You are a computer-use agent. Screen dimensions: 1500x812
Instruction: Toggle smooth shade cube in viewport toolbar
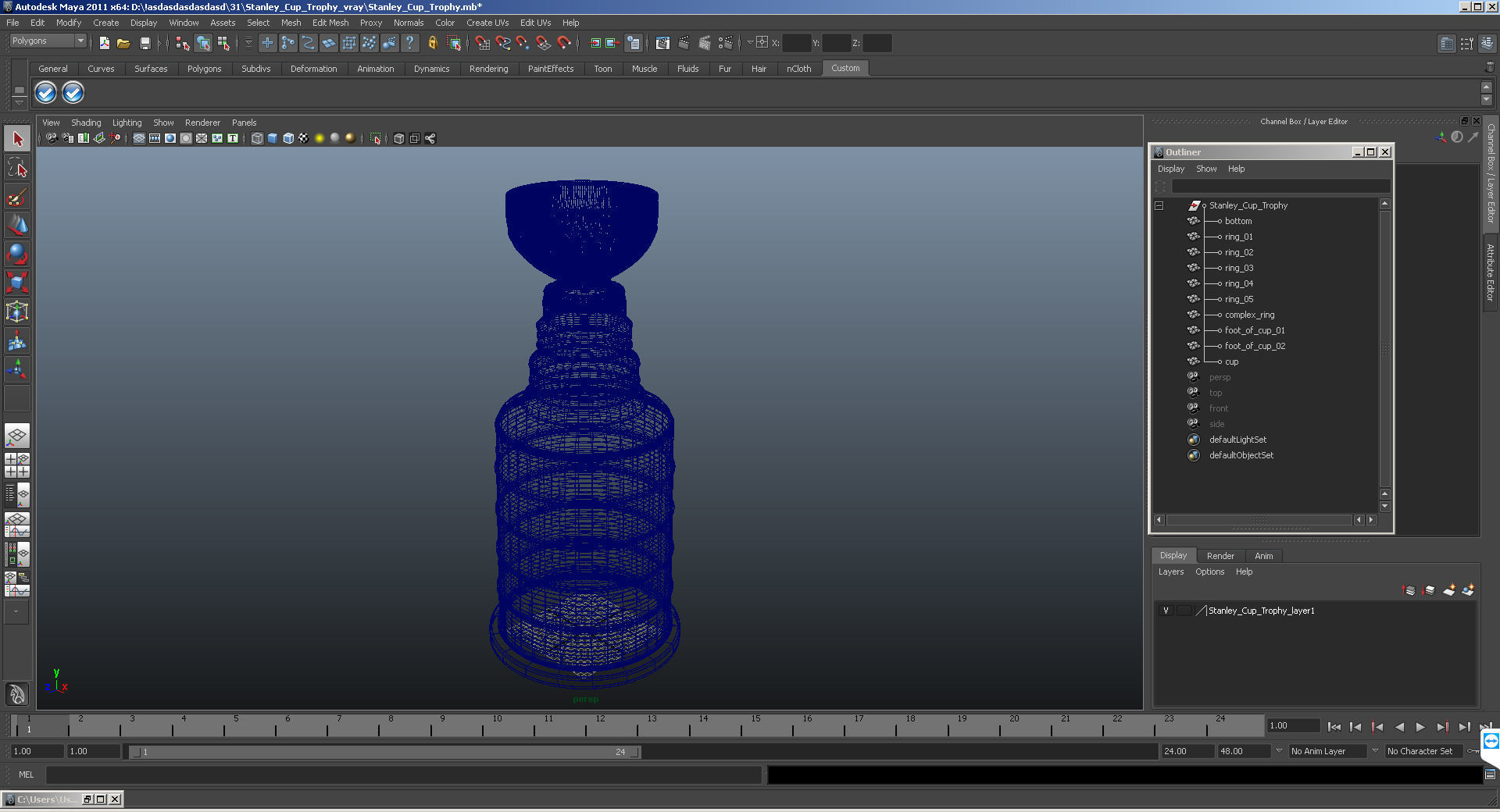[273, 138]
